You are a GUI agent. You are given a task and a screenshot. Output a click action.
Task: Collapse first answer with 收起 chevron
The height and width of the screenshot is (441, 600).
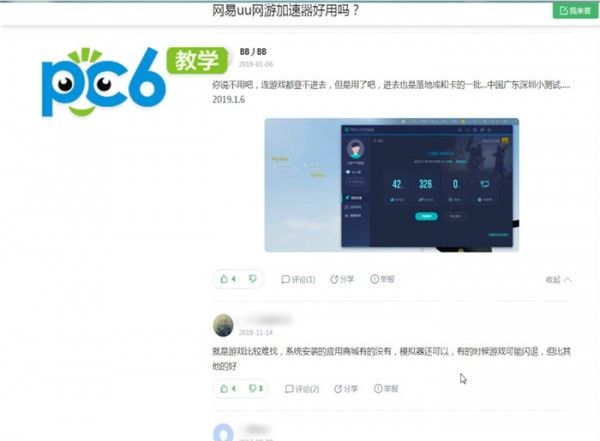tap(559, 280)
